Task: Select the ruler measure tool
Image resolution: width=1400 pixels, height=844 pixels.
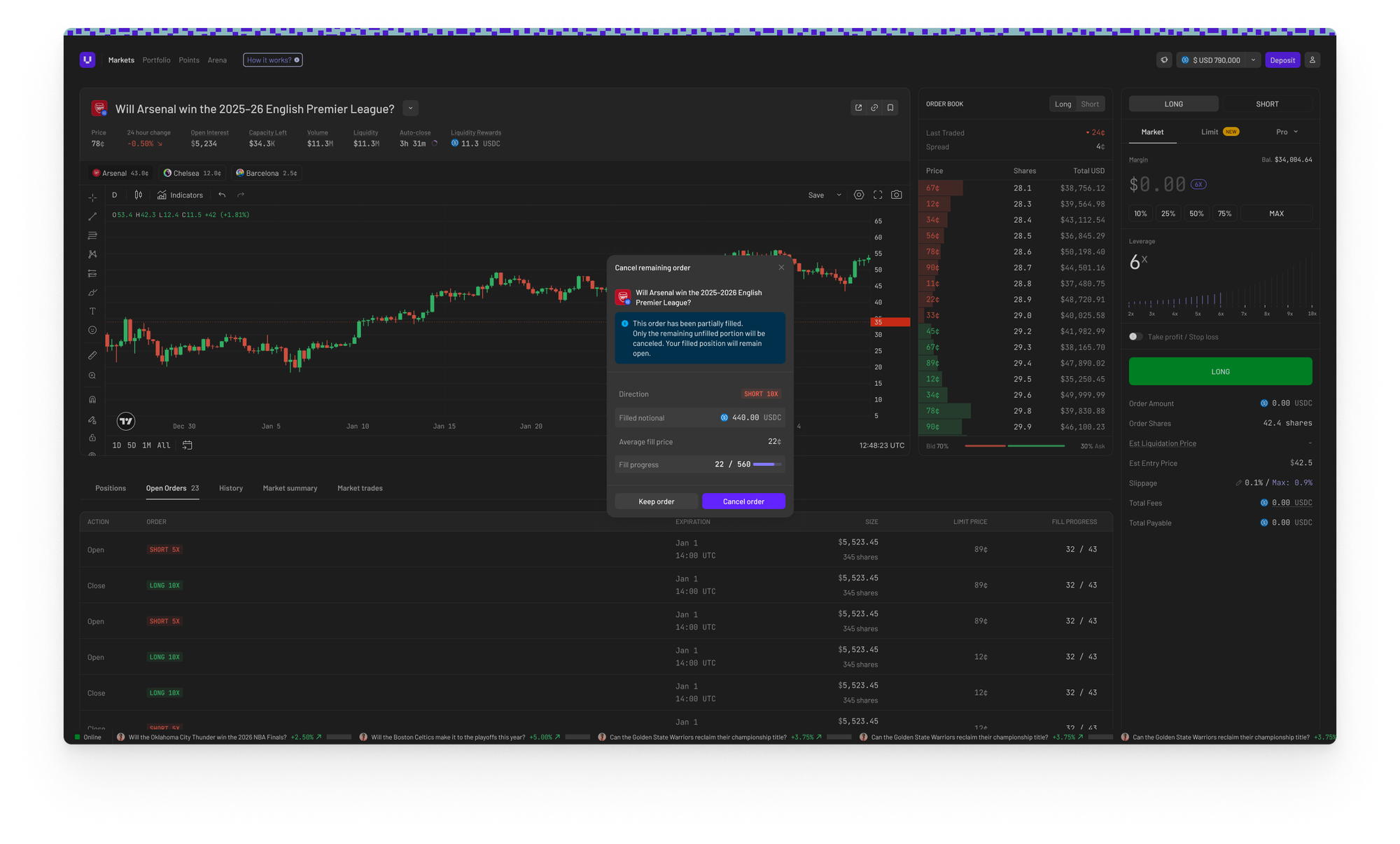Action: click(x=92, y=355)
